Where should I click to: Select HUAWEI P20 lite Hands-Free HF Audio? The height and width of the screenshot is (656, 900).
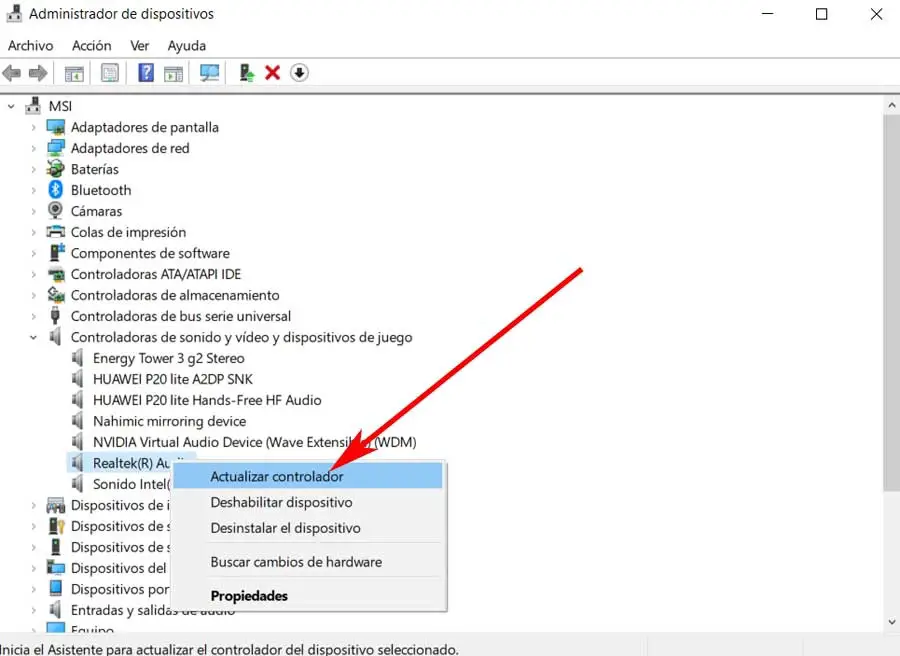(207, 400)
